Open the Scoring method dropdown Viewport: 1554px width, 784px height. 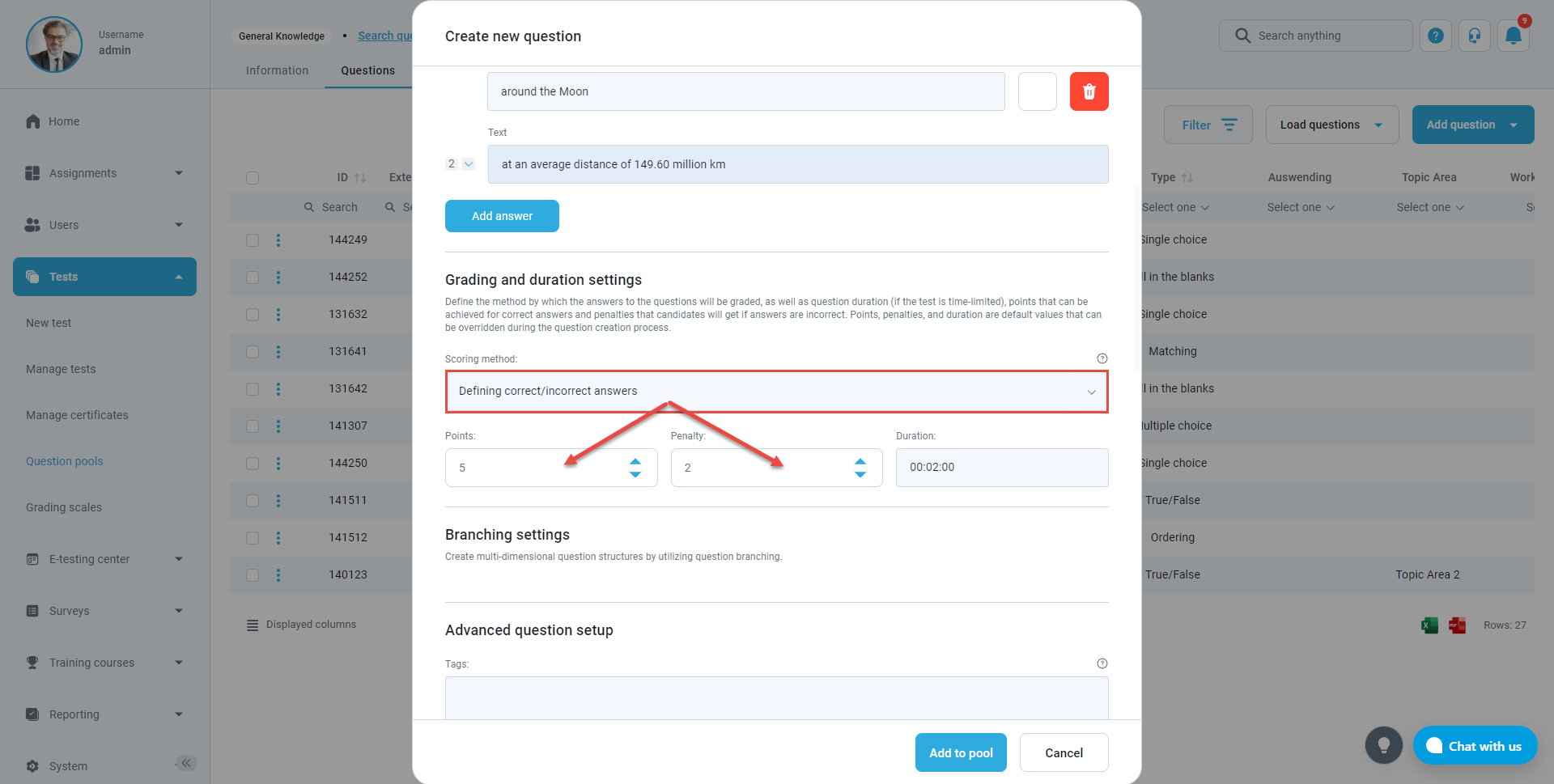(x=776, y=392)
